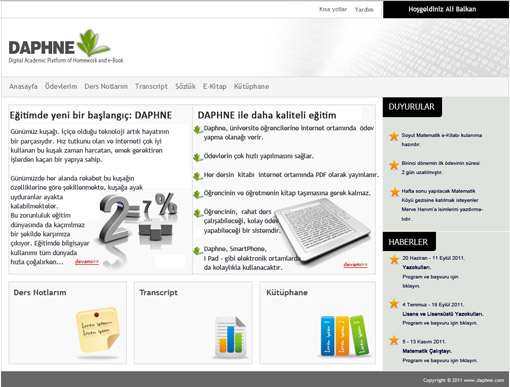The height and width of the screenshot is (387, 510).
Task: Open the Transcript card title
Action: [x=158, y=292]
